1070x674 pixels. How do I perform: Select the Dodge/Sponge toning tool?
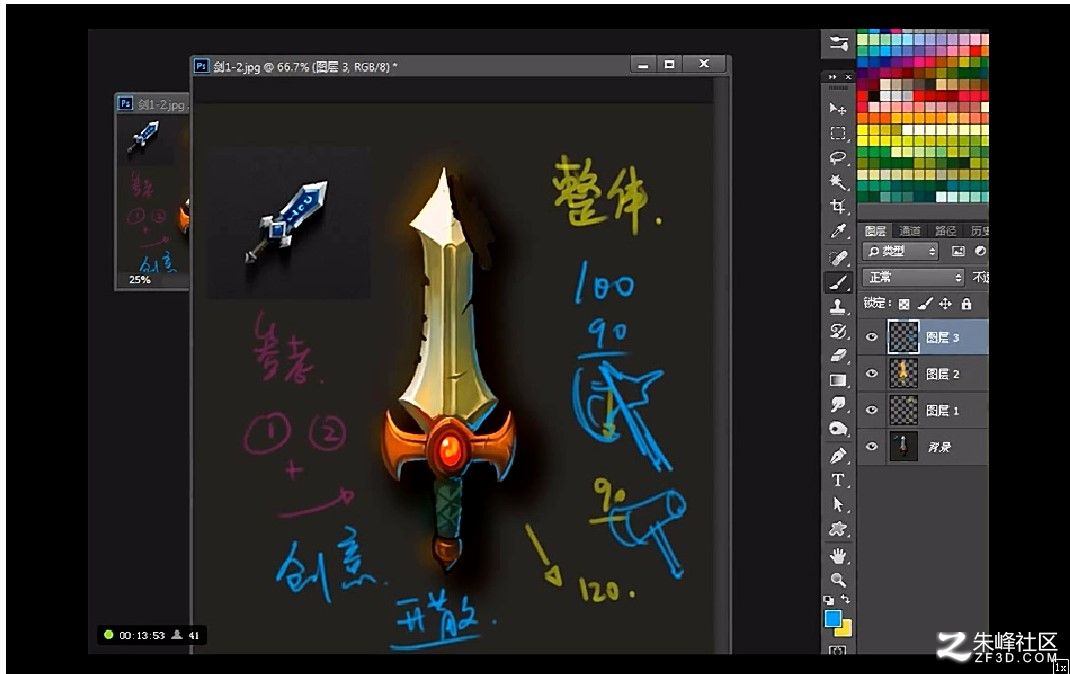click(x=837, y=429)
